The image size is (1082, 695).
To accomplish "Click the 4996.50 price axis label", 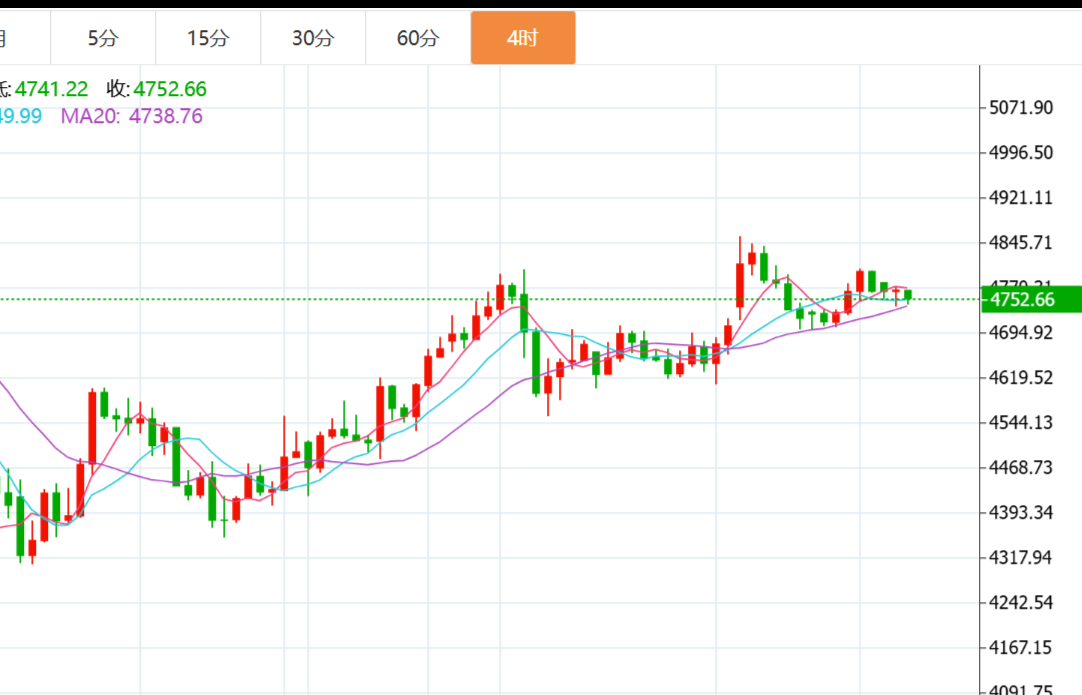I will [x=1020, y=153].
